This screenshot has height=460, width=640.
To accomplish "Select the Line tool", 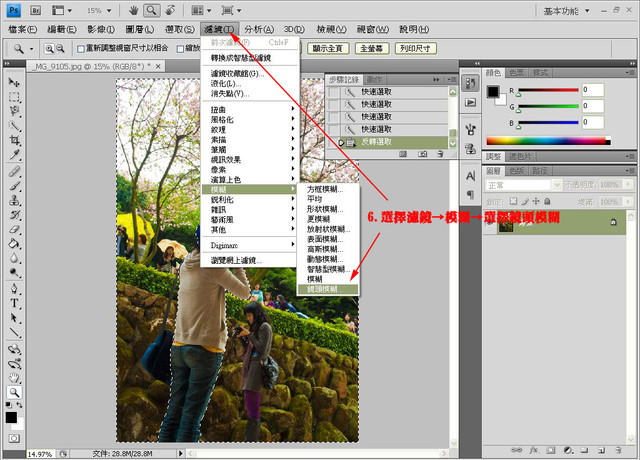I will (x=14, y=332).
